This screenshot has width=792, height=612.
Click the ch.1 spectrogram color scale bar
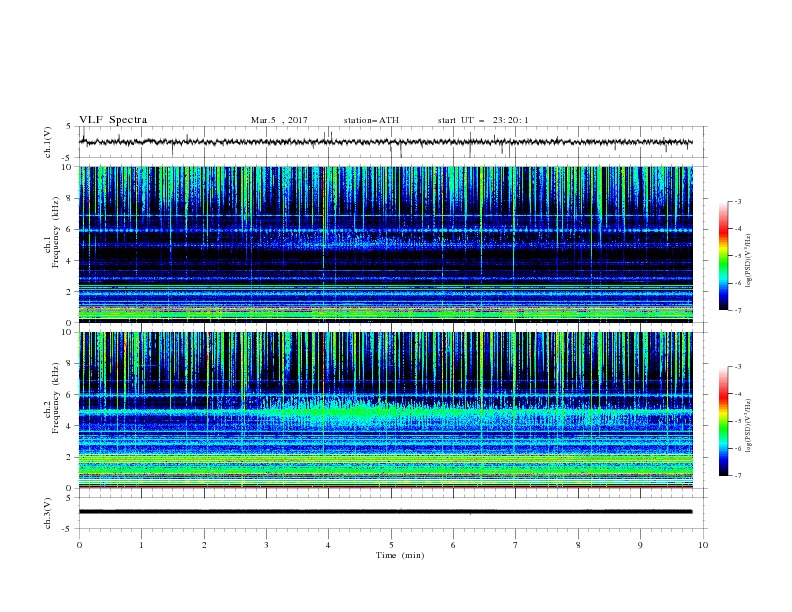[x=723, y=256]
